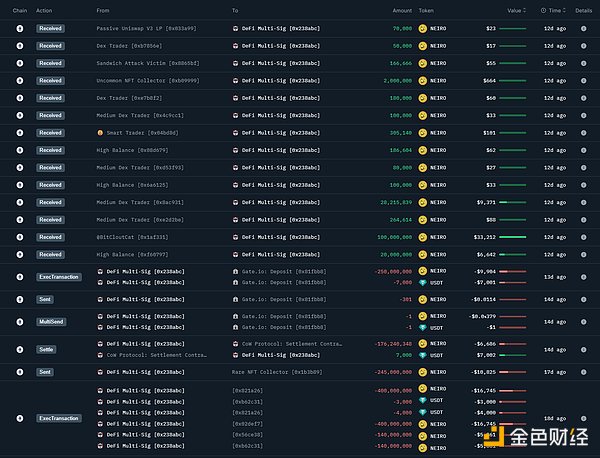Click the DeFi Multi-Sig icon in the Sandwich Attack Victim row
The width and height of the screenshot is (600, 458).
pyautogui.click(x=236, y=63)
